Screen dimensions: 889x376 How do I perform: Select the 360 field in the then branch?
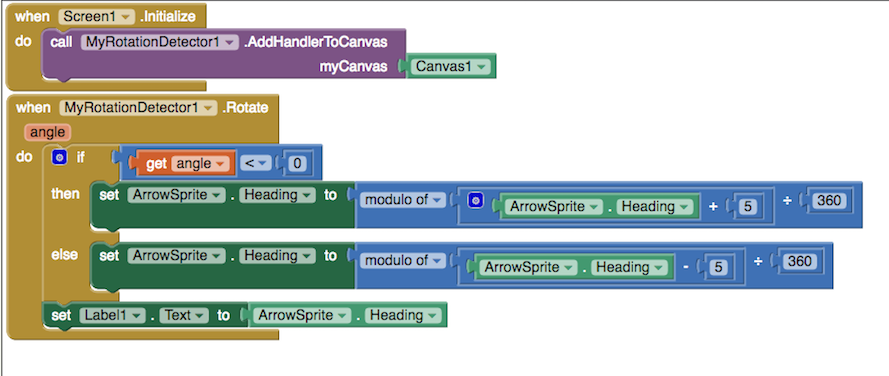point(829,200)
